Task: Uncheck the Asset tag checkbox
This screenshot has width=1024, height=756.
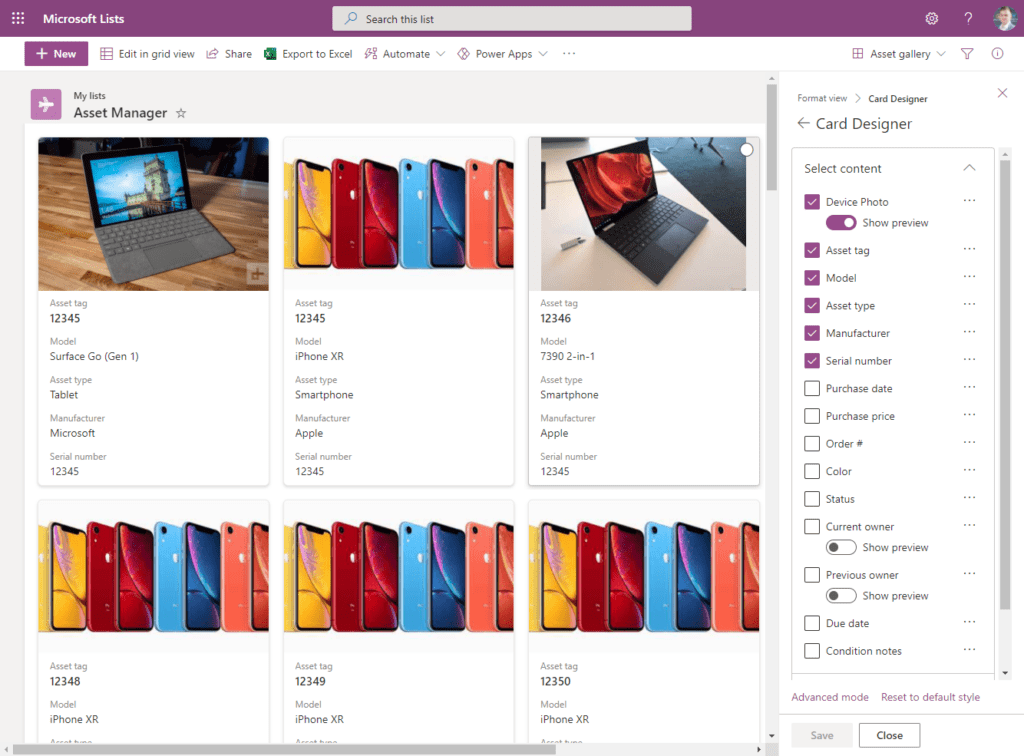Action: point(812,250)
